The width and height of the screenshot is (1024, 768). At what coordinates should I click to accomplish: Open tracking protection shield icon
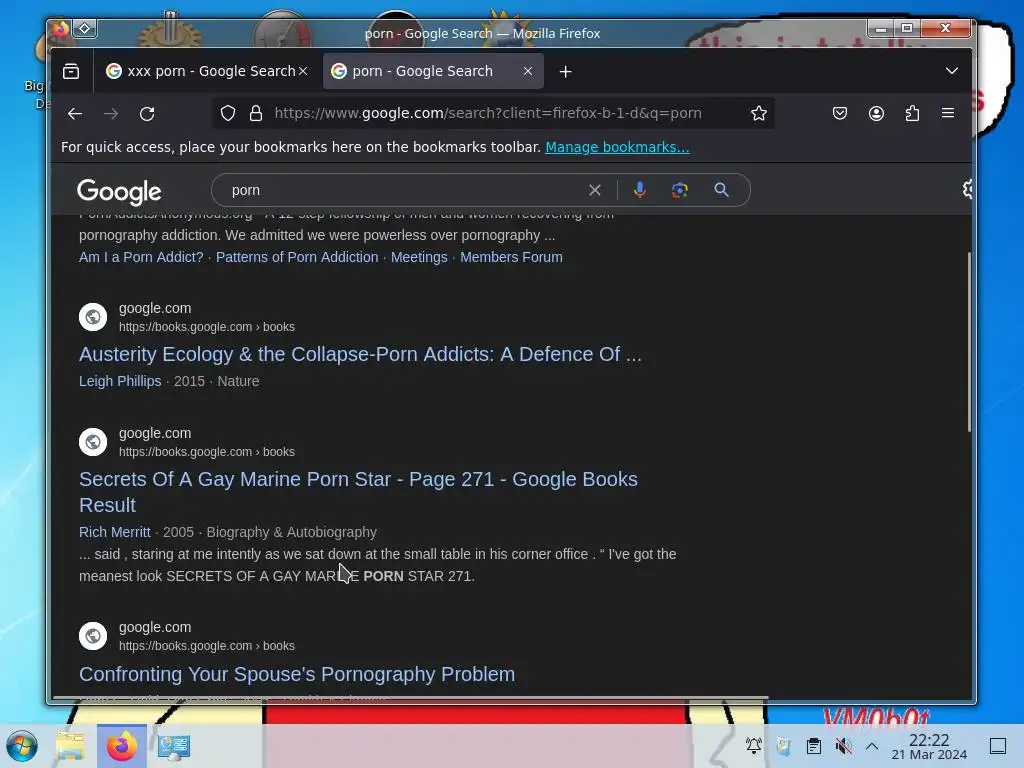[227, 114]
